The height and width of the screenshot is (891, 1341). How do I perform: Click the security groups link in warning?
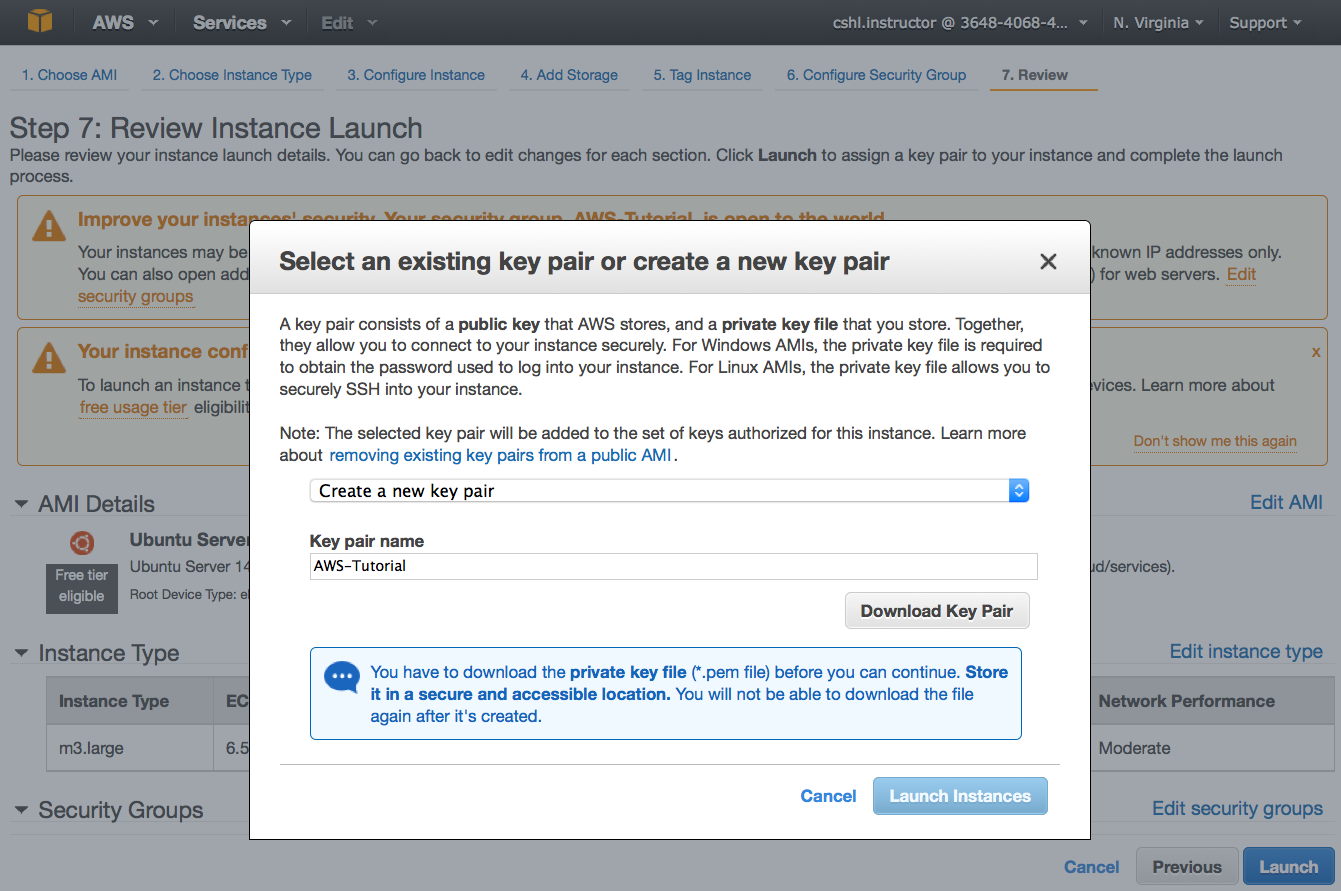tap(136, 296)
